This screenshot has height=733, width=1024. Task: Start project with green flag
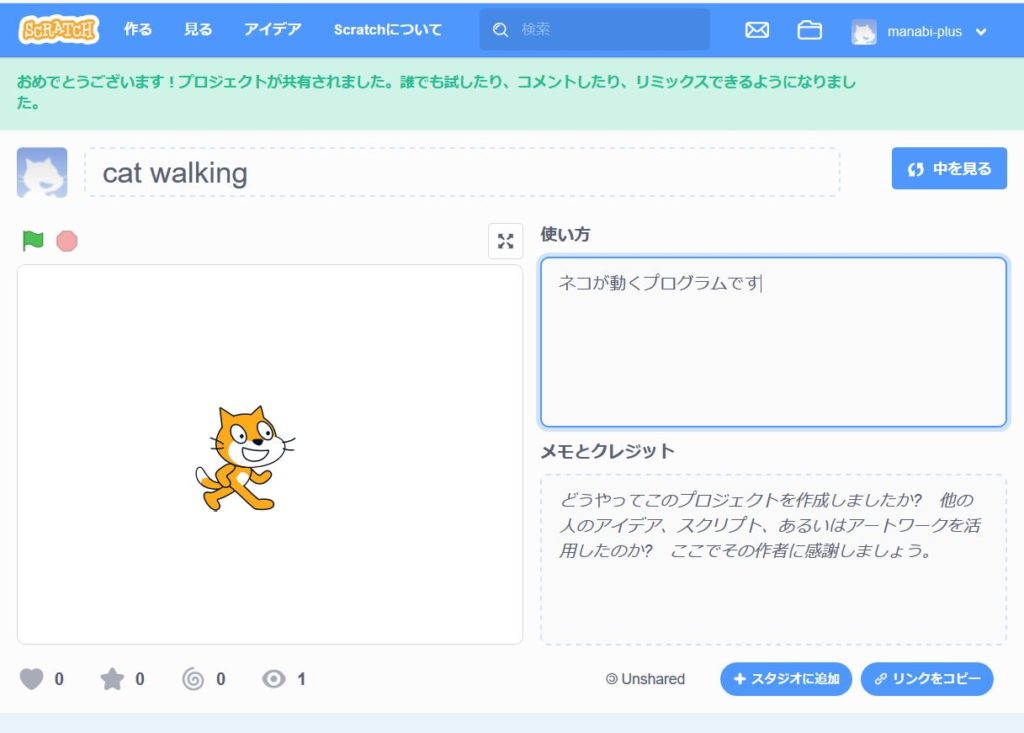tap(33, 240)
